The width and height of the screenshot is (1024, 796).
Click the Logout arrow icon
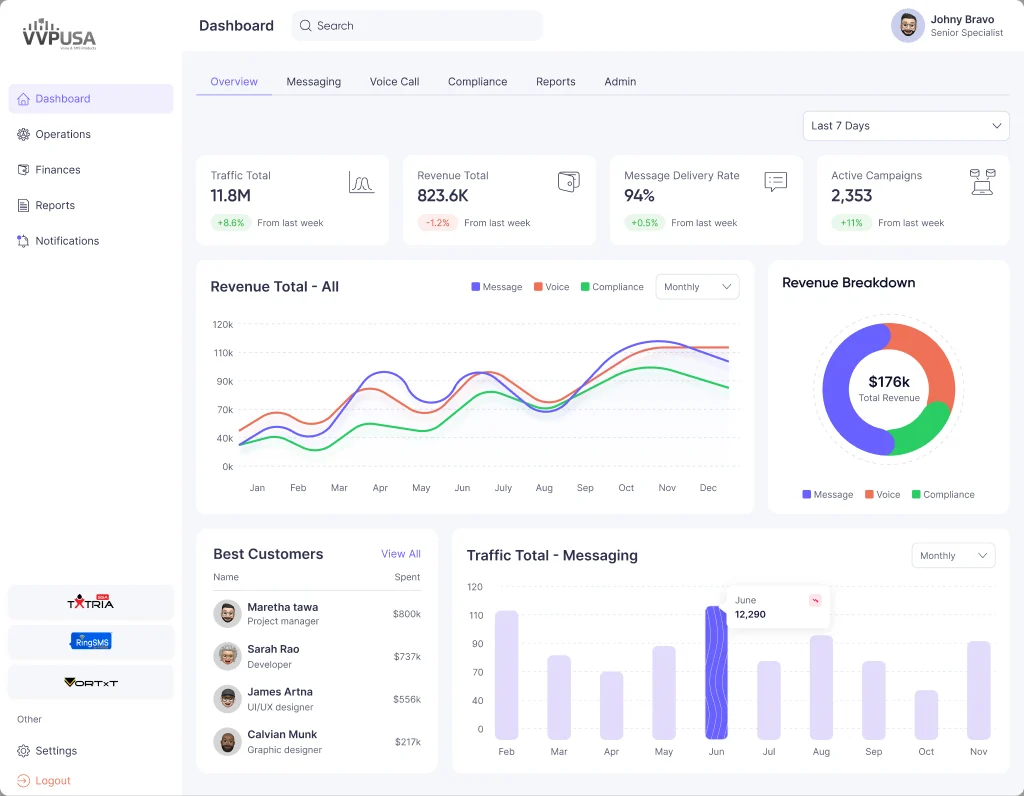pos(24,780)
